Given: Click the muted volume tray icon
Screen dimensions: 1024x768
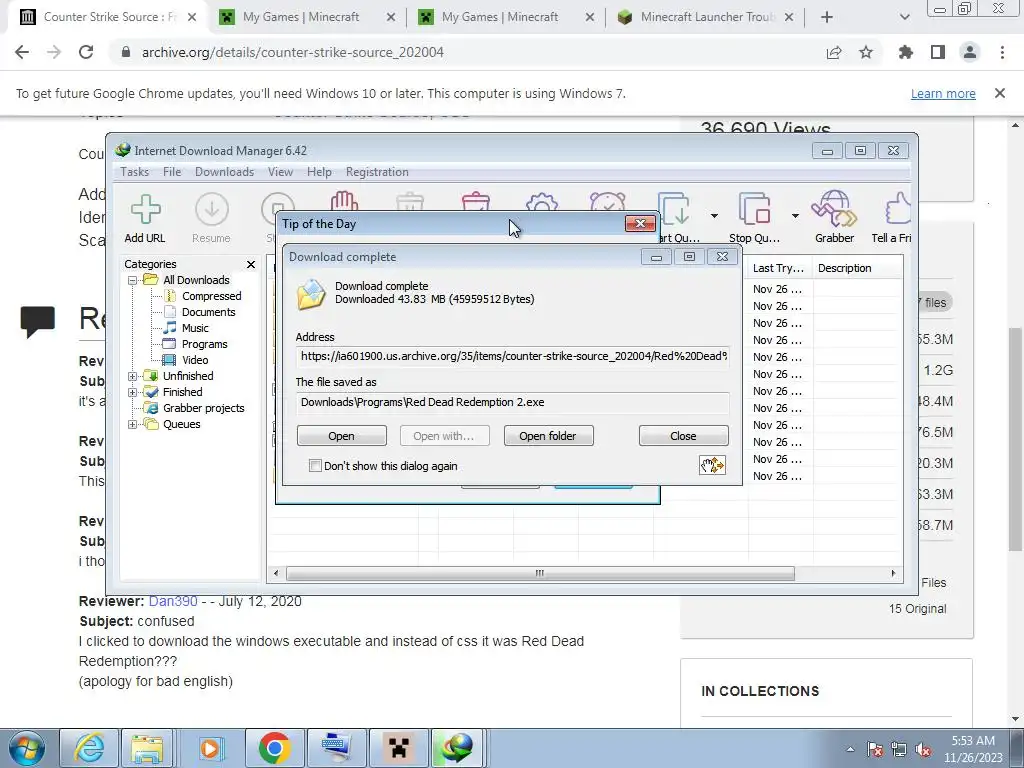Looking at the screenshot, I should pyautogui.click(x=923, y=750).
